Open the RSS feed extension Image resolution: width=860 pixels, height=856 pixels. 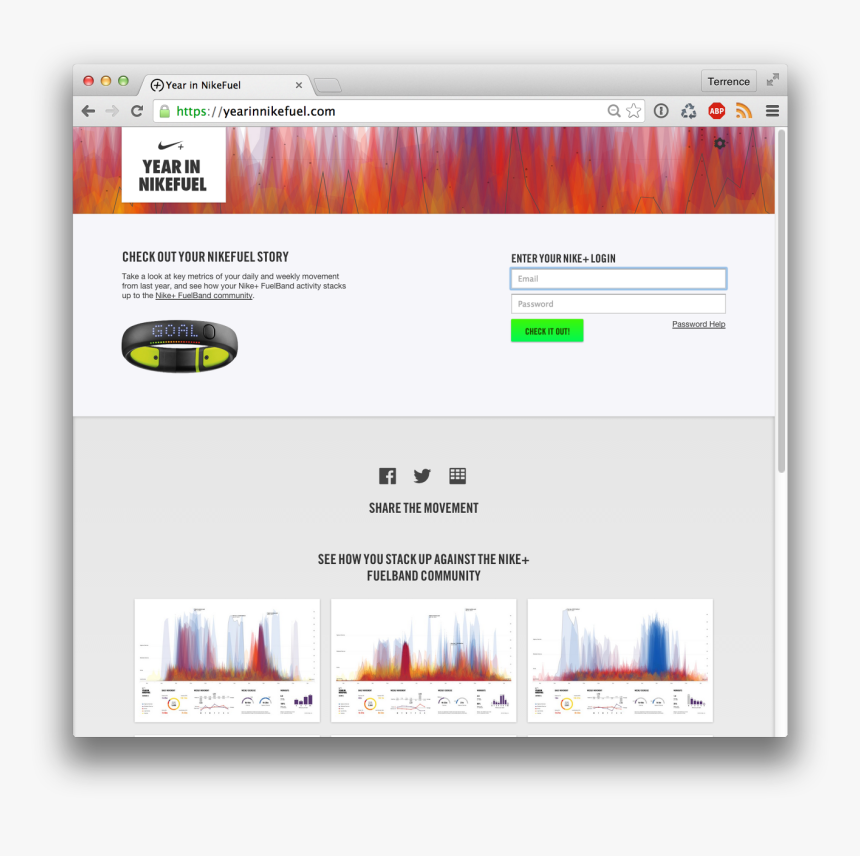pyautogui.click(x=744, y=110)
